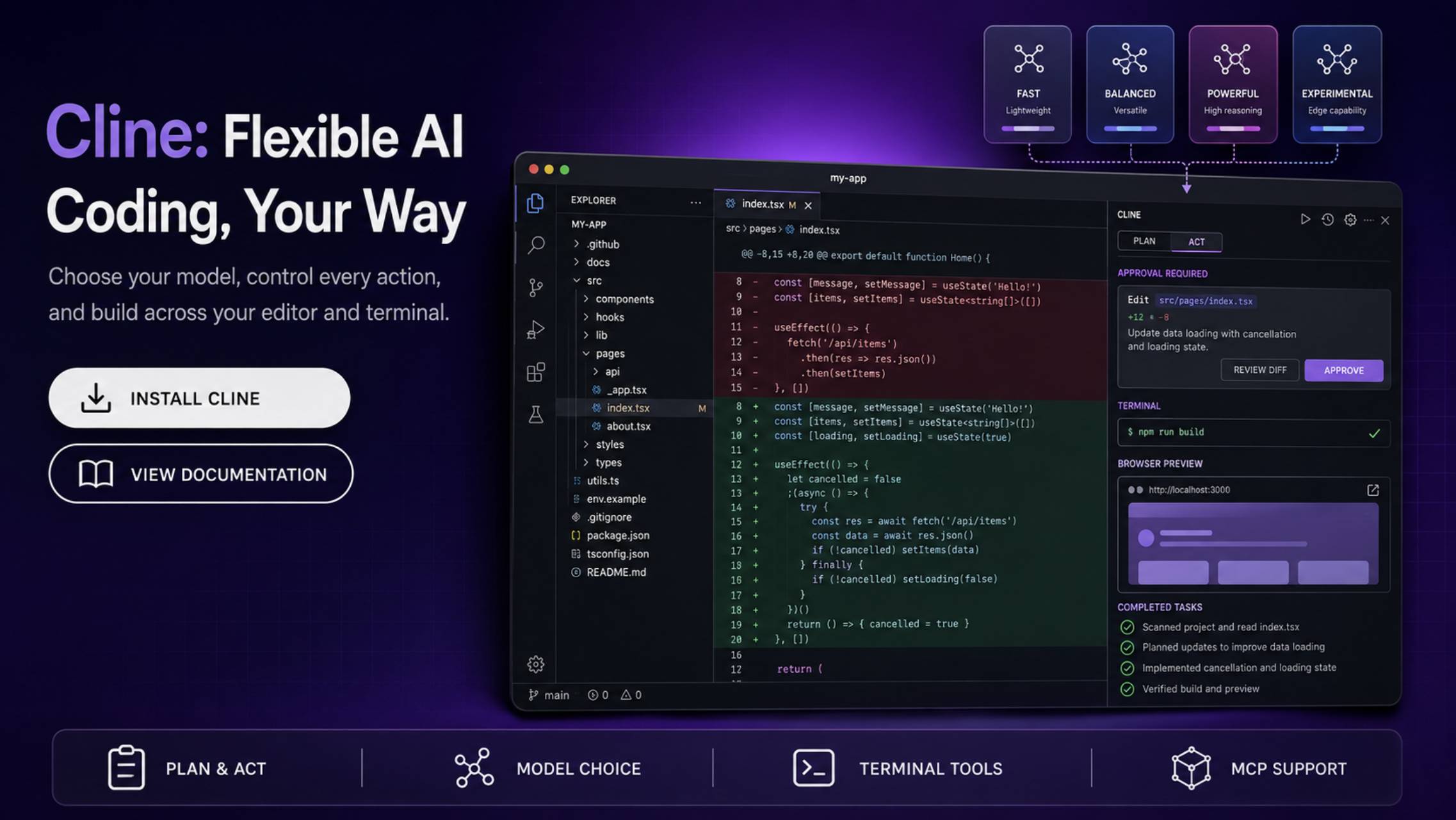The width and height of the screenshot is (1456, 820).
Task: Click the download icon on Install Cline
Action: tap(96, 398)
